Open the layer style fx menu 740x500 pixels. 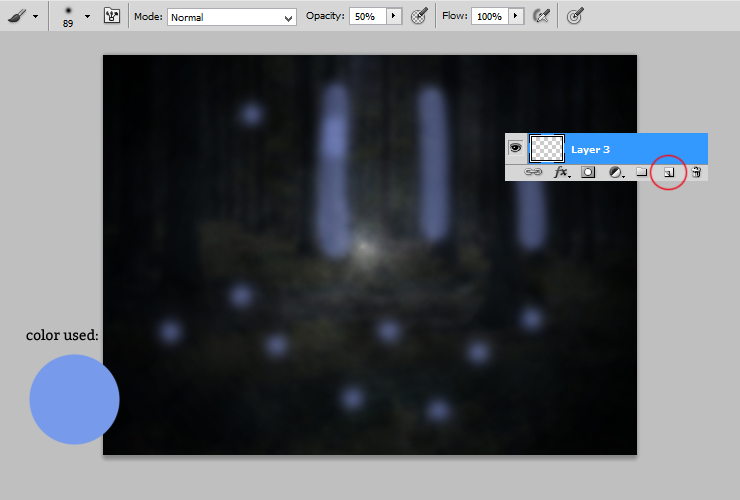point(562,172)
